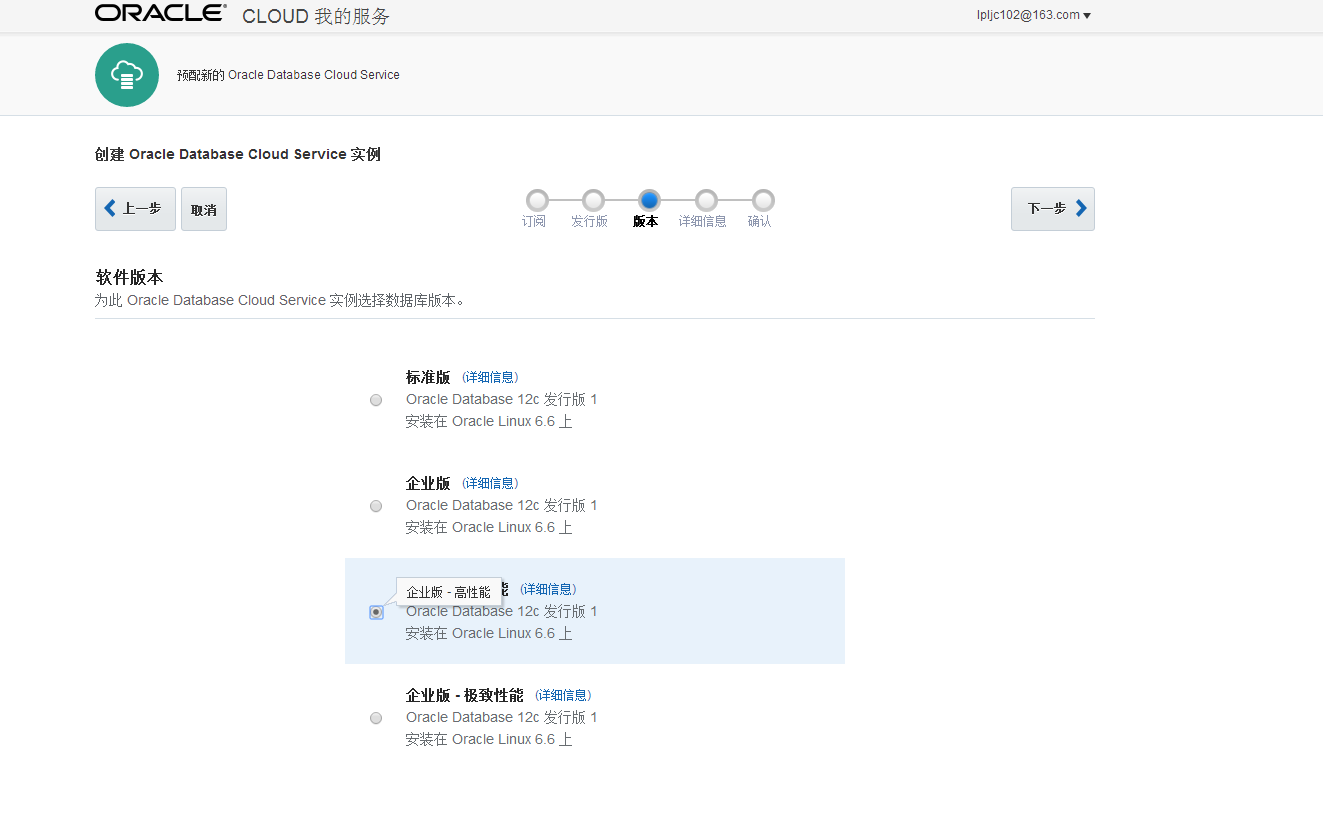Click the 企业版 - 极致性能 option title
The width and height of the screenshot is (1323, 818).
[x=465, y=695]
